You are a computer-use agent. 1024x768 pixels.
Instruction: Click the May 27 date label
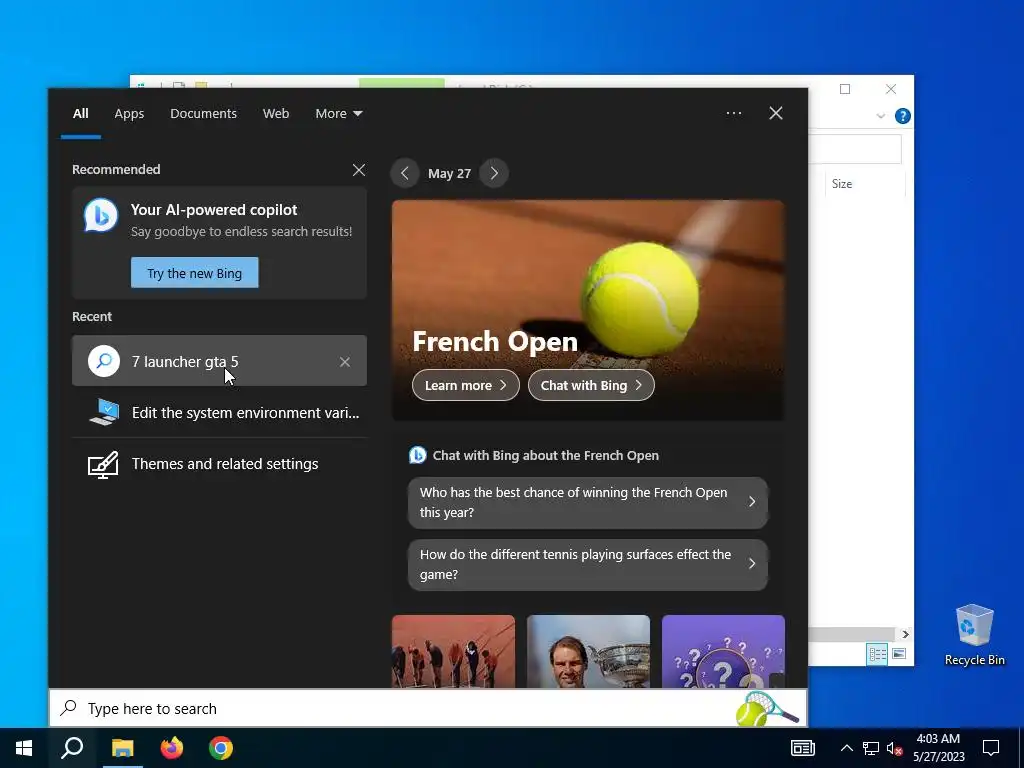[449, 174]
